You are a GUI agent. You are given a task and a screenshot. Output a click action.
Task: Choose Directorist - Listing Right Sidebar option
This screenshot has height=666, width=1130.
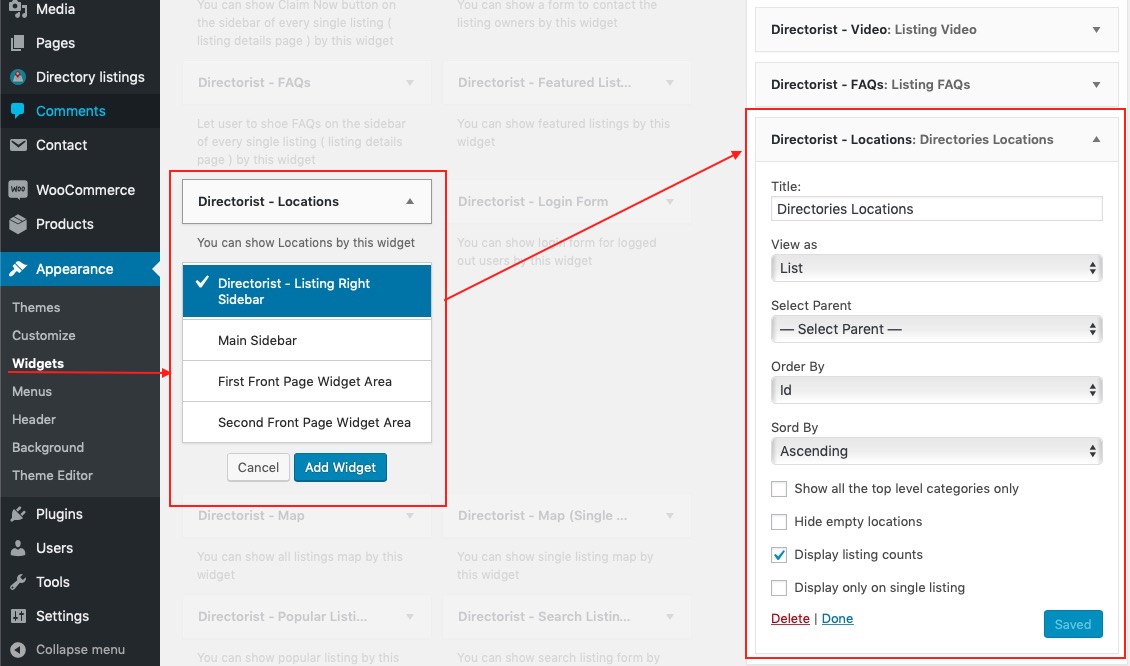point(307,291)
